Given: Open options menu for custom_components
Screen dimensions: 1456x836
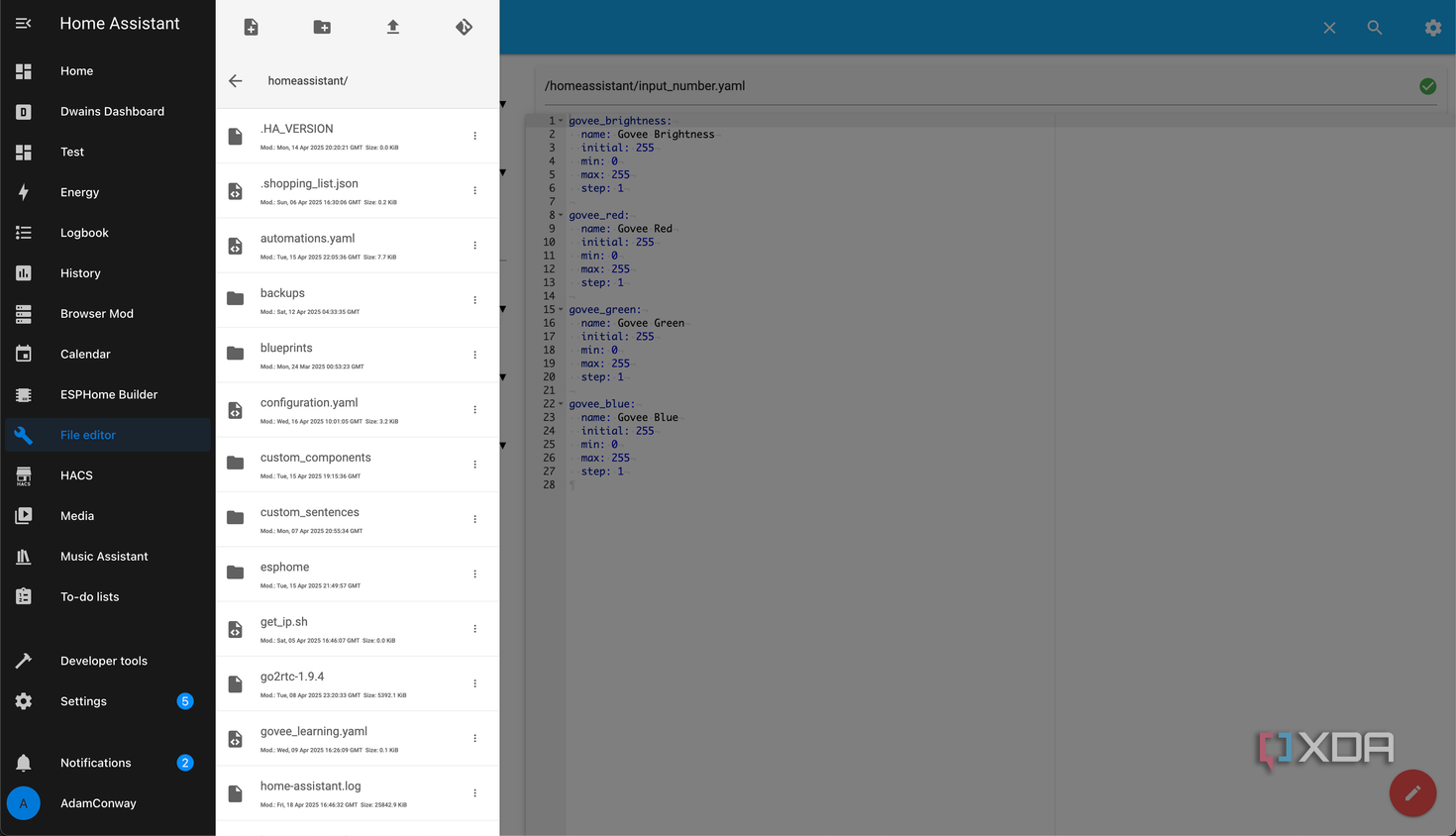Looking at the screenshot, I should (475, 465).
